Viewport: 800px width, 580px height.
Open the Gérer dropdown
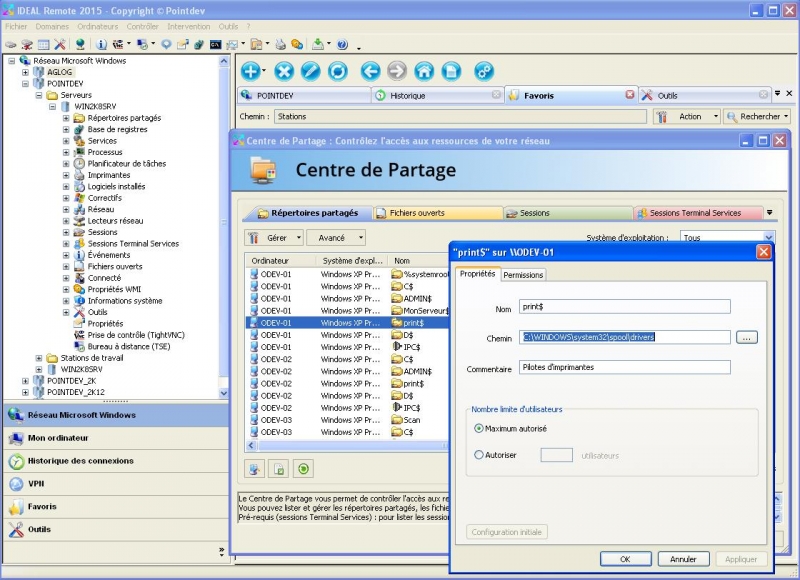tap(274, 238)
